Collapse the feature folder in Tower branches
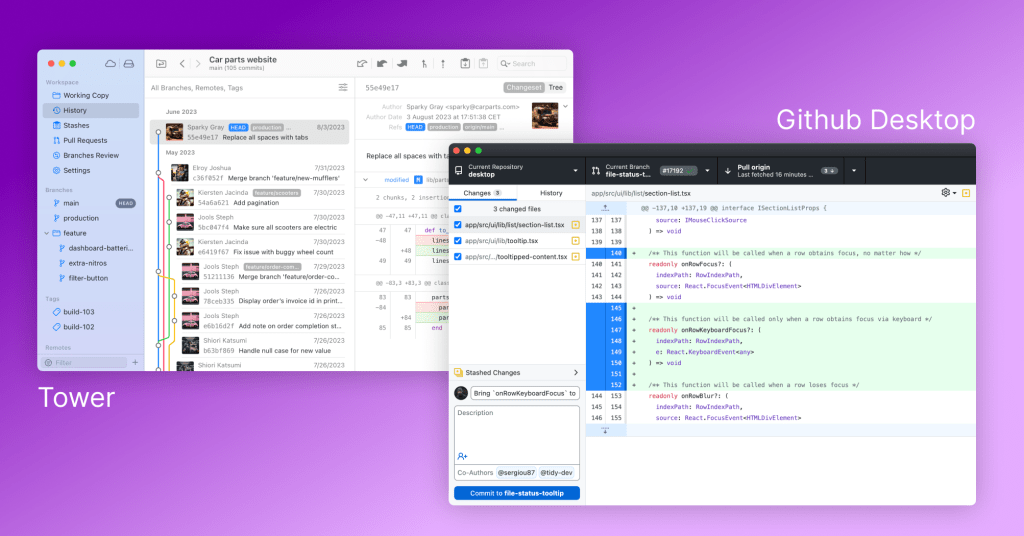1024x536 pixels. [46, 233]
